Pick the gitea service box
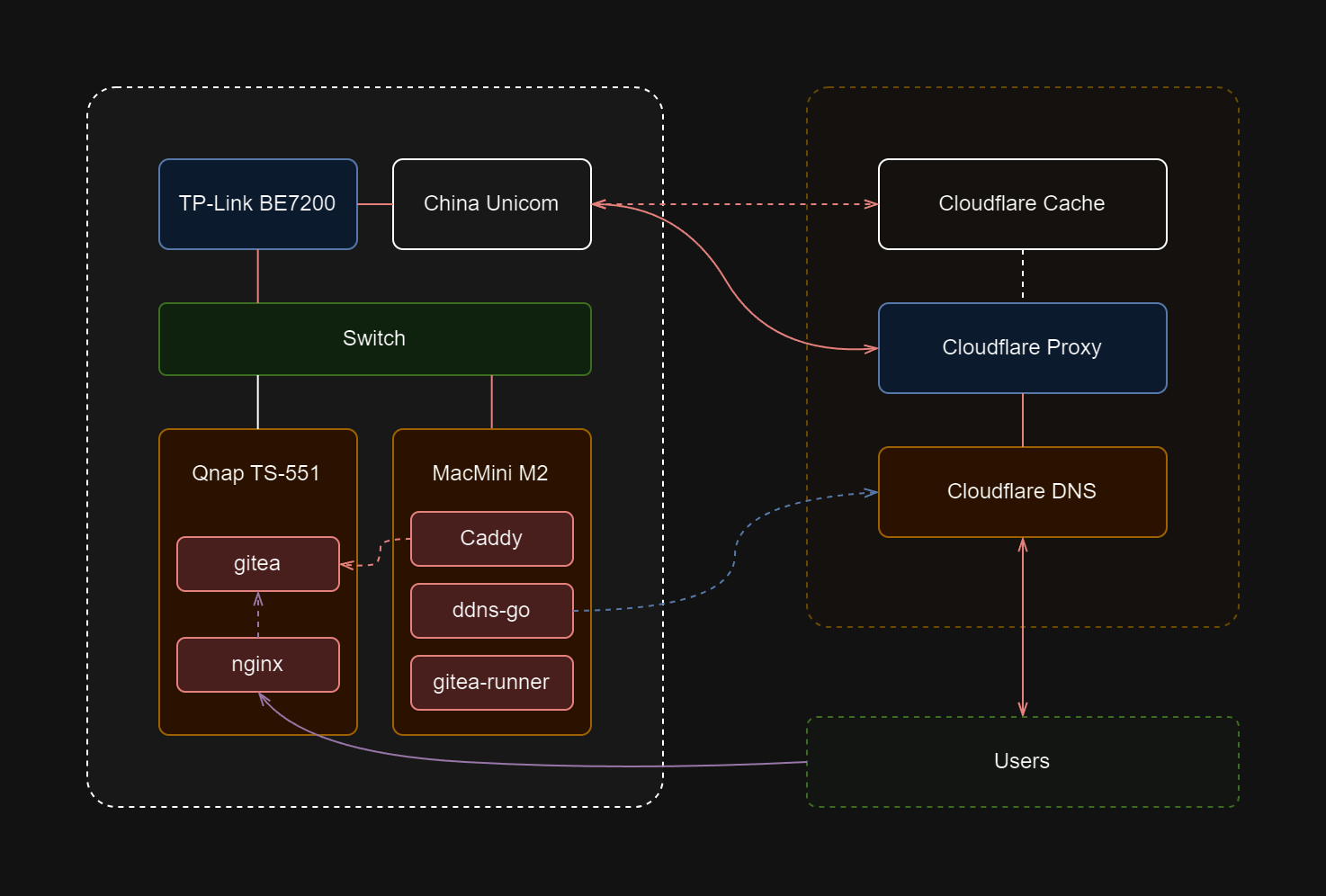 (x=257, y=564)
